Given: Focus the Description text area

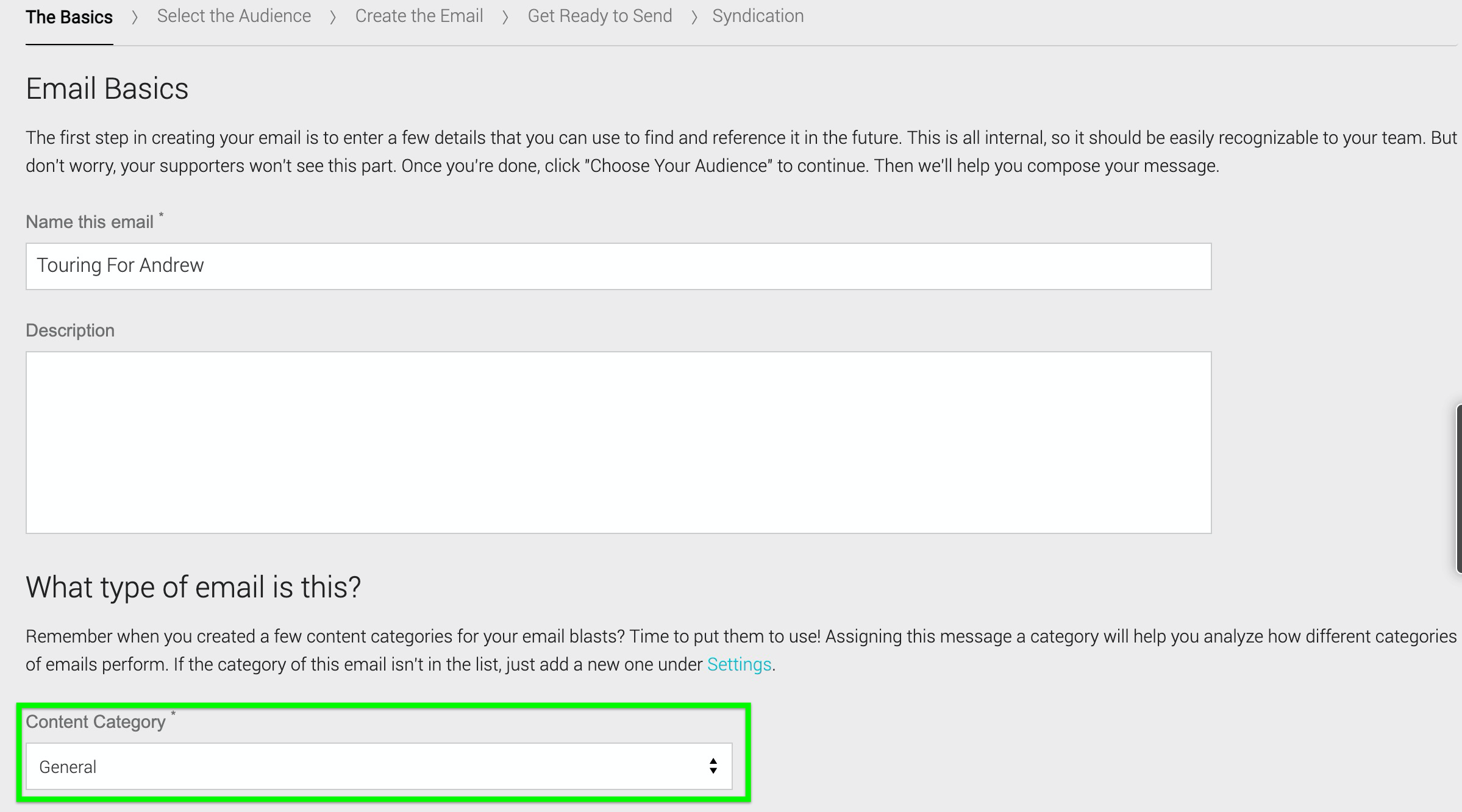Looking at the screenshot, I should tap(618, 443).
